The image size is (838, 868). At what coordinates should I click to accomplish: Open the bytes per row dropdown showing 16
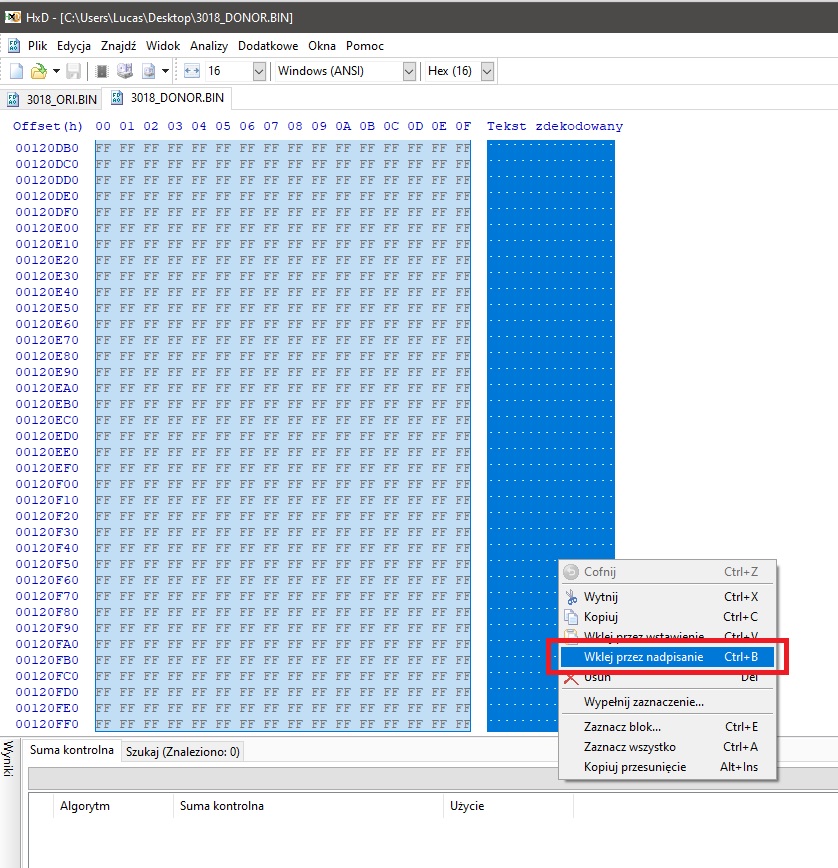click(x=259, y=71)
